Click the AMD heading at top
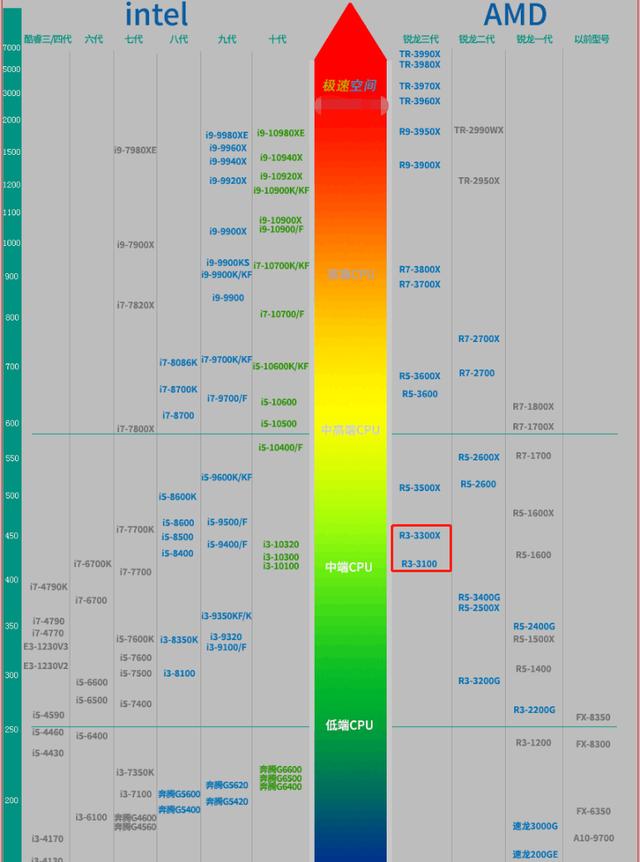640x862 pixels. (514, 15)
